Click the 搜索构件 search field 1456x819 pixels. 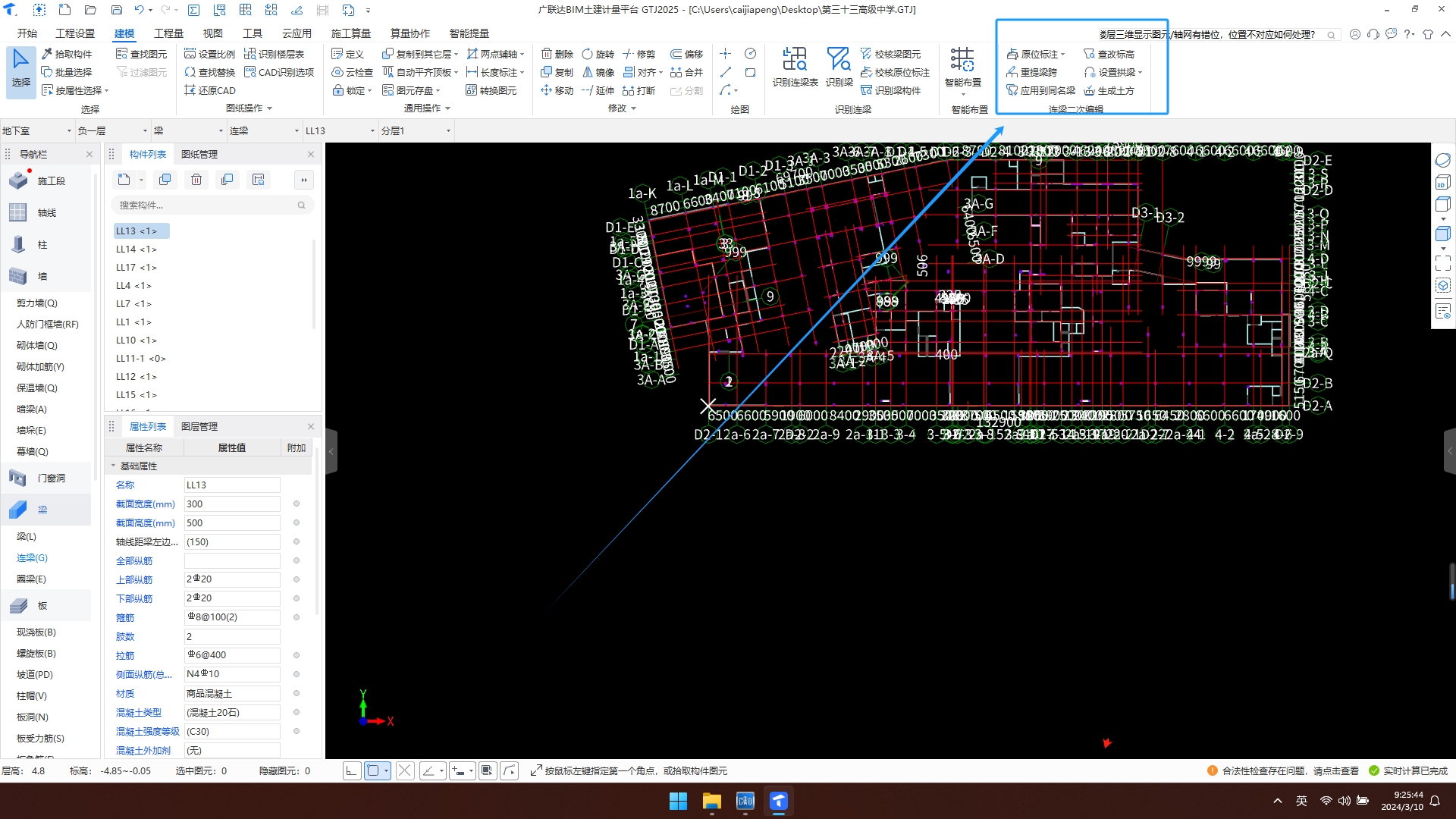[212, 205]
